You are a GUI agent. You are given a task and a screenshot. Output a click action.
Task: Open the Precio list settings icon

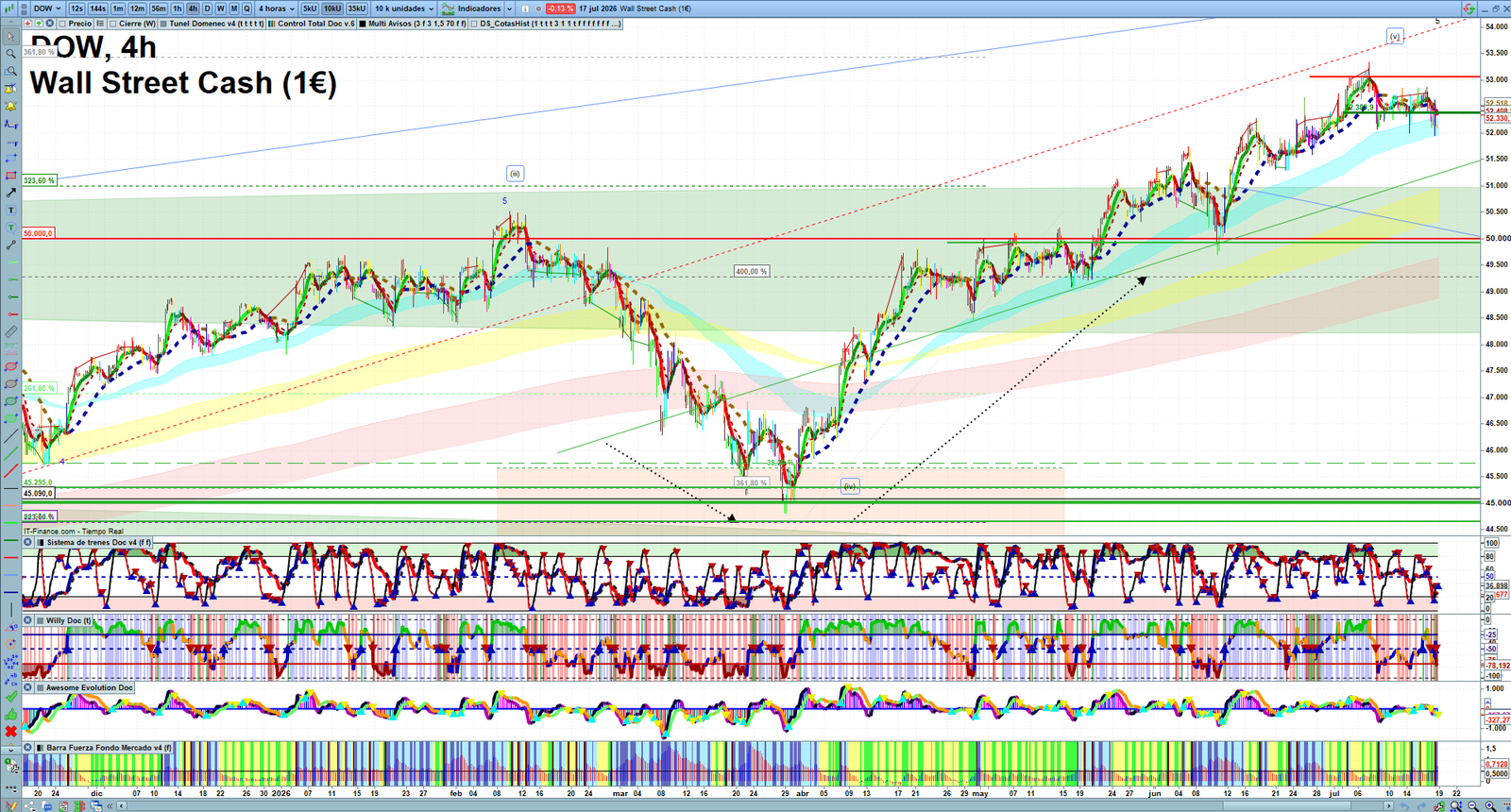tap(100, 24)
